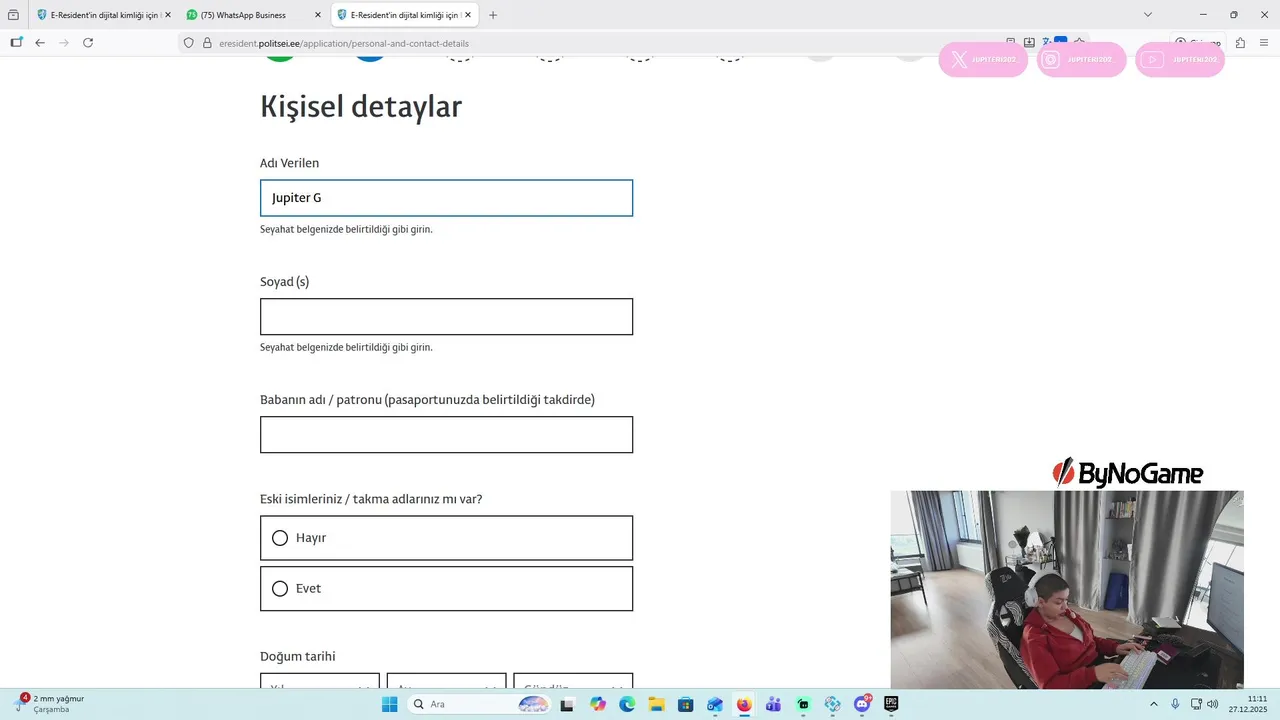Open Microsoft Edge from the taskbar
This screenshot has height=720, width=1280.
[627, 704]
